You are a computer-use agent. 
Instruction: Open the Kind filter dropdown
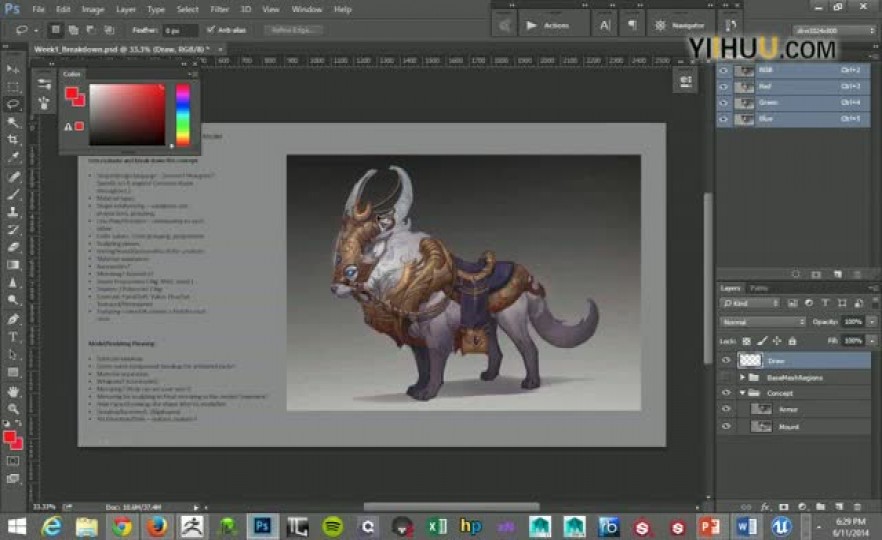point(750,303)
